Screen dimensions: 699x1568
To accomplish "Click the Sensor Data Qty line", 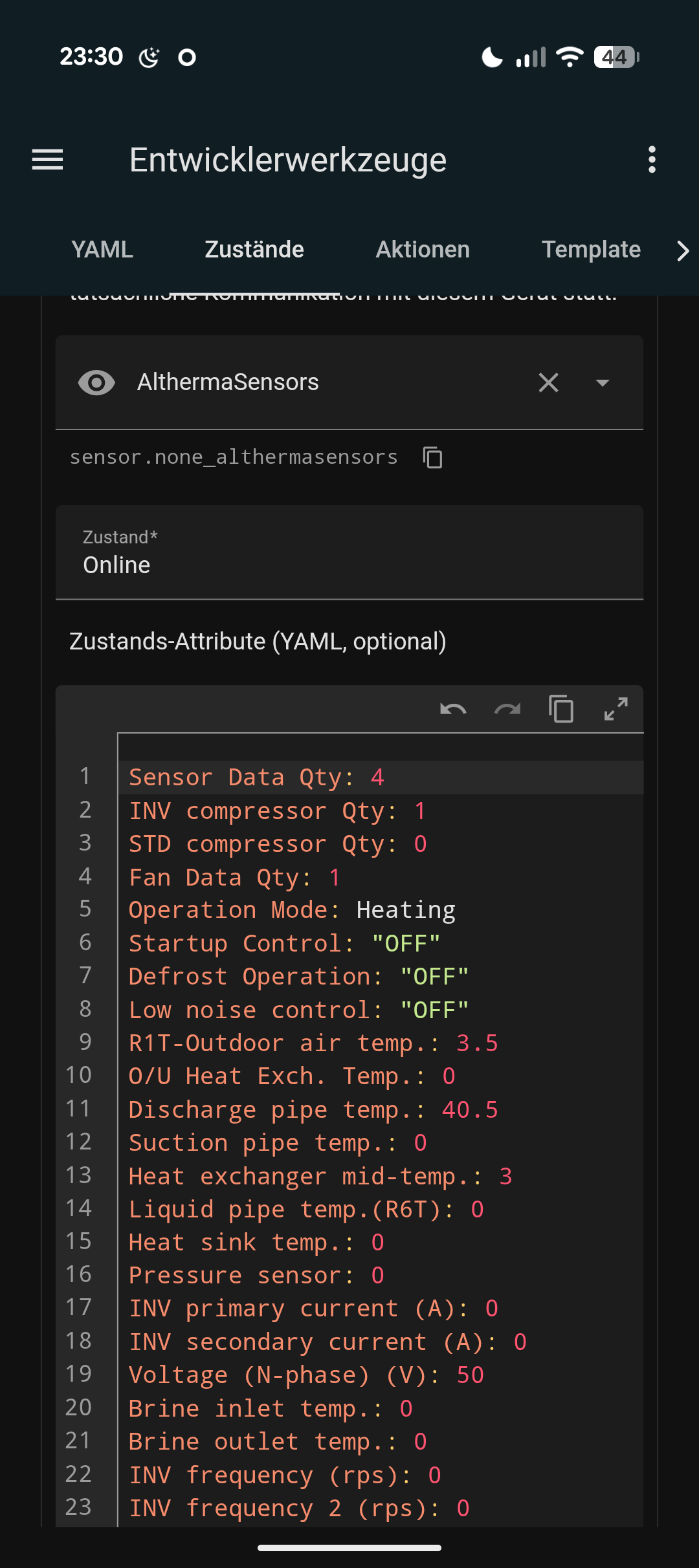I will pyautogui.click(x=256, y=777).
